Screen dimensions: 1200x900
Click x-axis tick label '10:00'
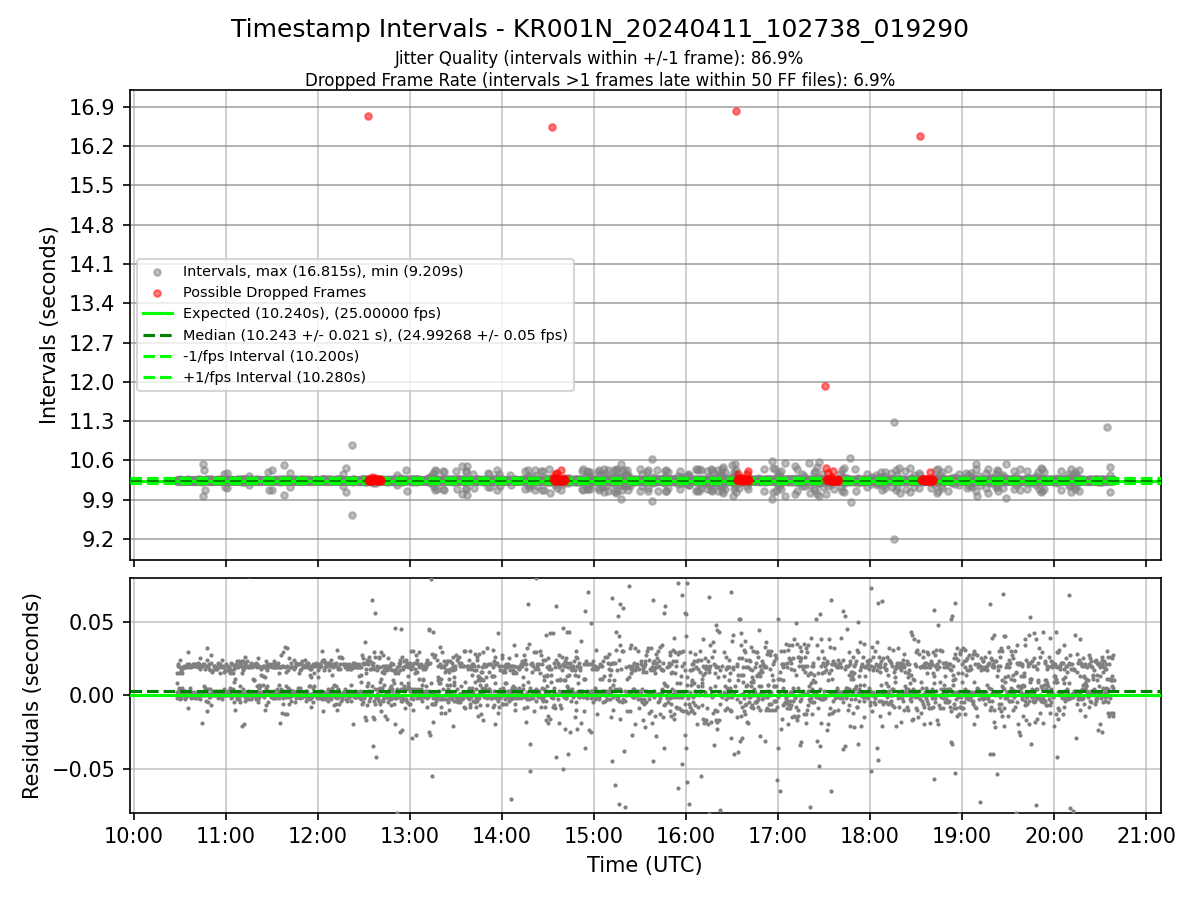133,834
